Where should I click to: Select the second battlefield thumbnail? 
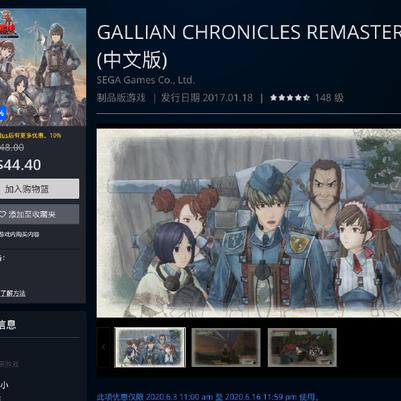click(x=226, y=347)
